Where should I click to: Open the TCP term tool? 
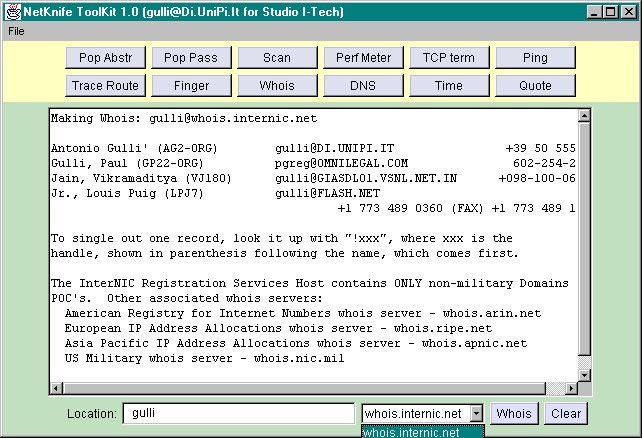(x=449, y=58)
